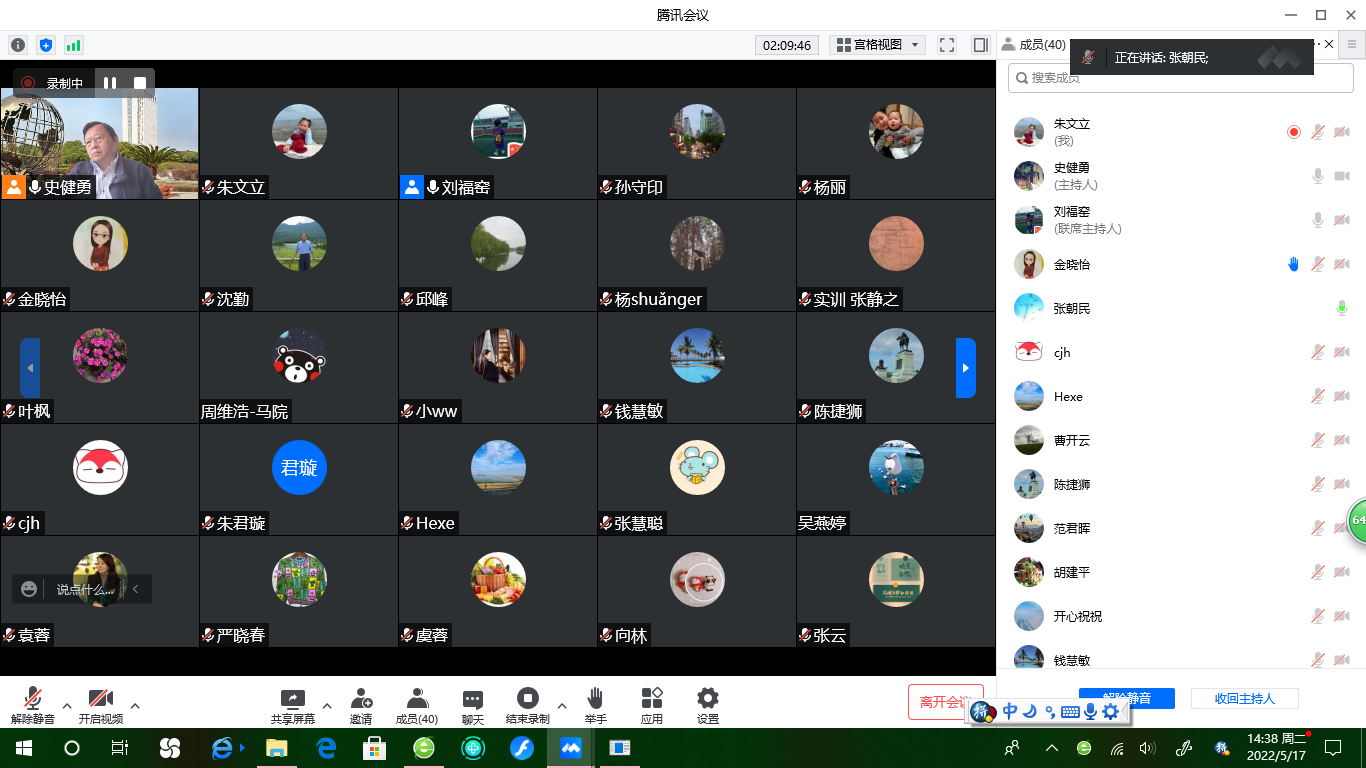Expand audio options arrow beside 解除静音
Screen dimensions: 1366x768
click(67, 705)
